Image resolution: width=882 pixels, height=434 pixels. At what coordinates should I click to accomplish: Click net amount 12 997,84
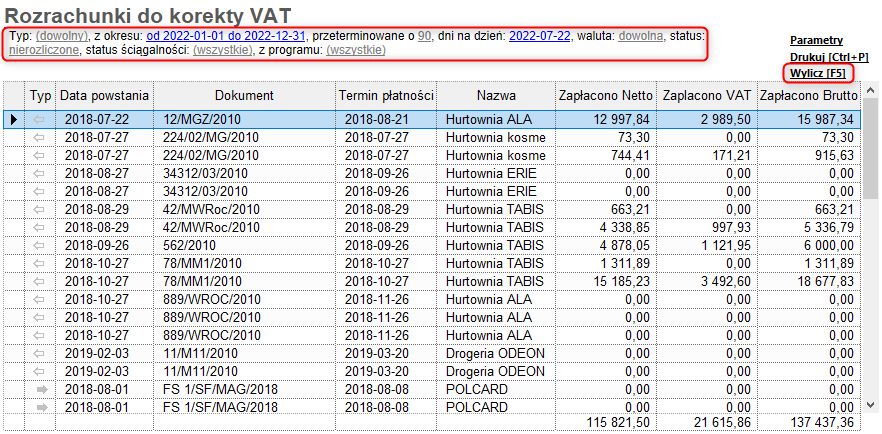[621, 119]
